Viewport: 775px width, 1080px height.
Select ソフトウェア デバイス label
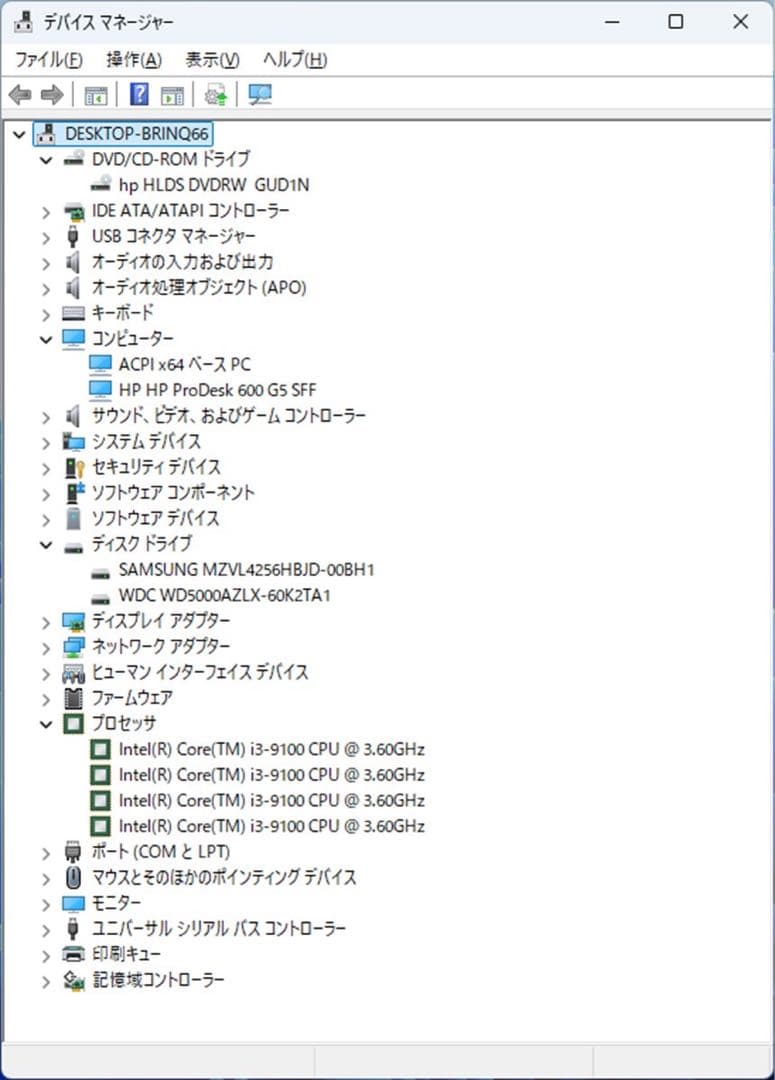pyautogui.click(x=156, y=518)
